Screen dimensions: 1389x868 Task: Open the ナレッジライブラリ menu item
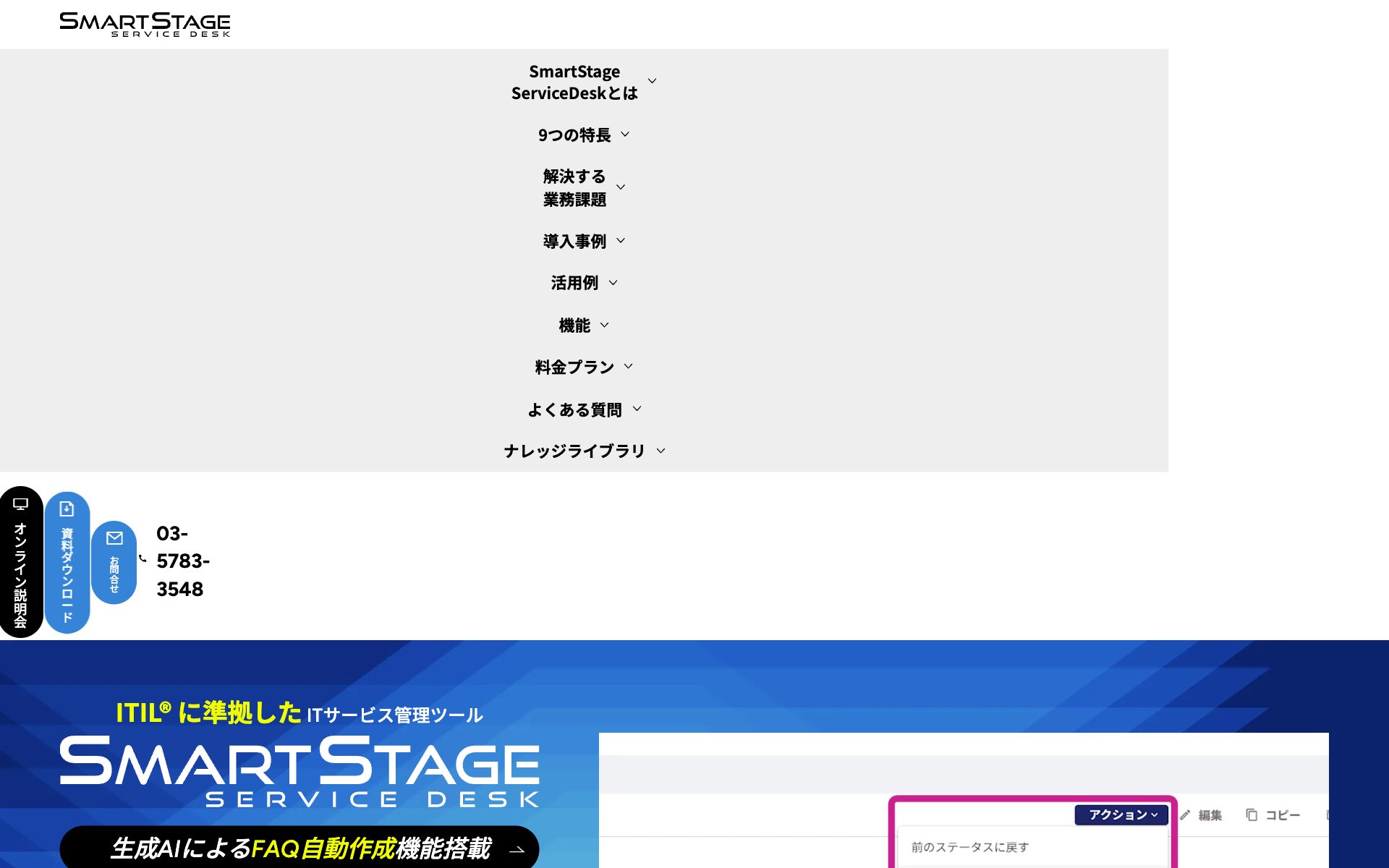(x=574, y=451)
